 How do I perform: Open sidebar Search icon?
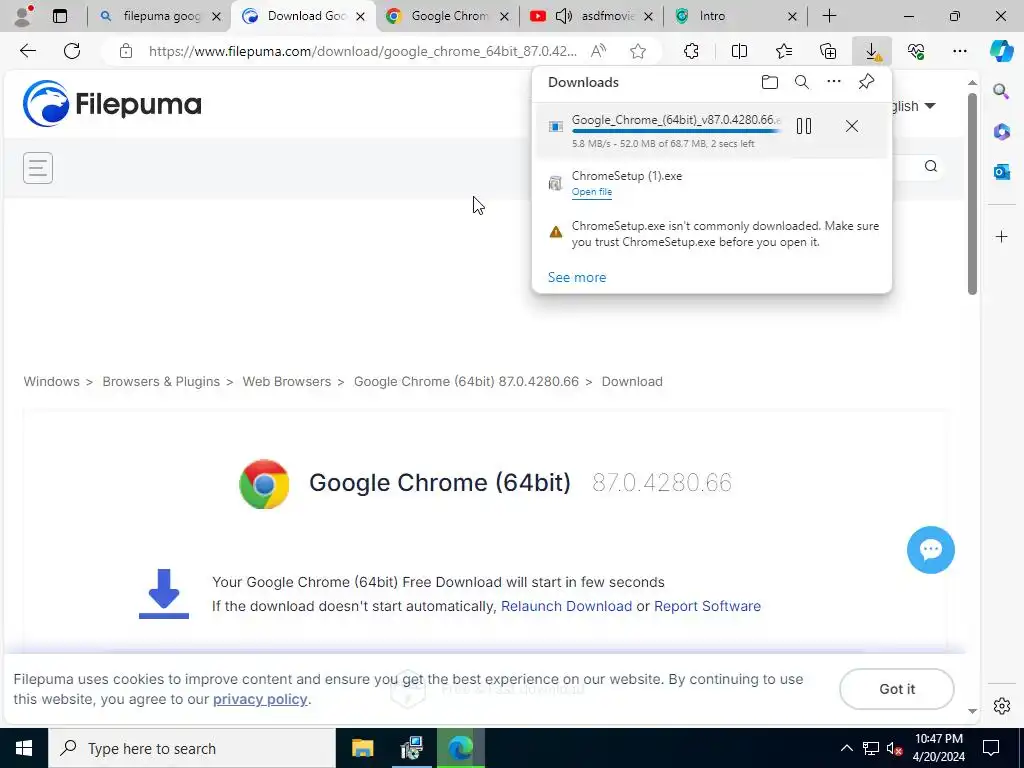(1001, 91)
